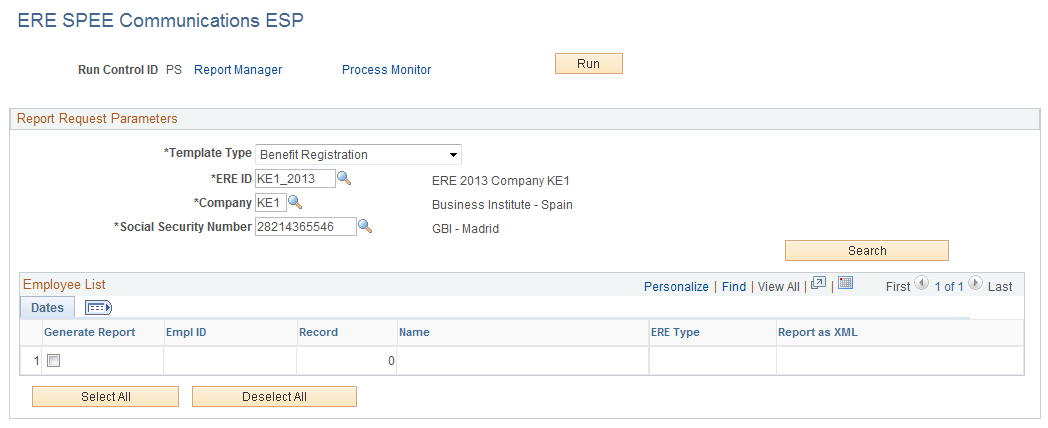Open the Company lookup magnifier icon
The image size is (1048, 428).
coord(295,202)
